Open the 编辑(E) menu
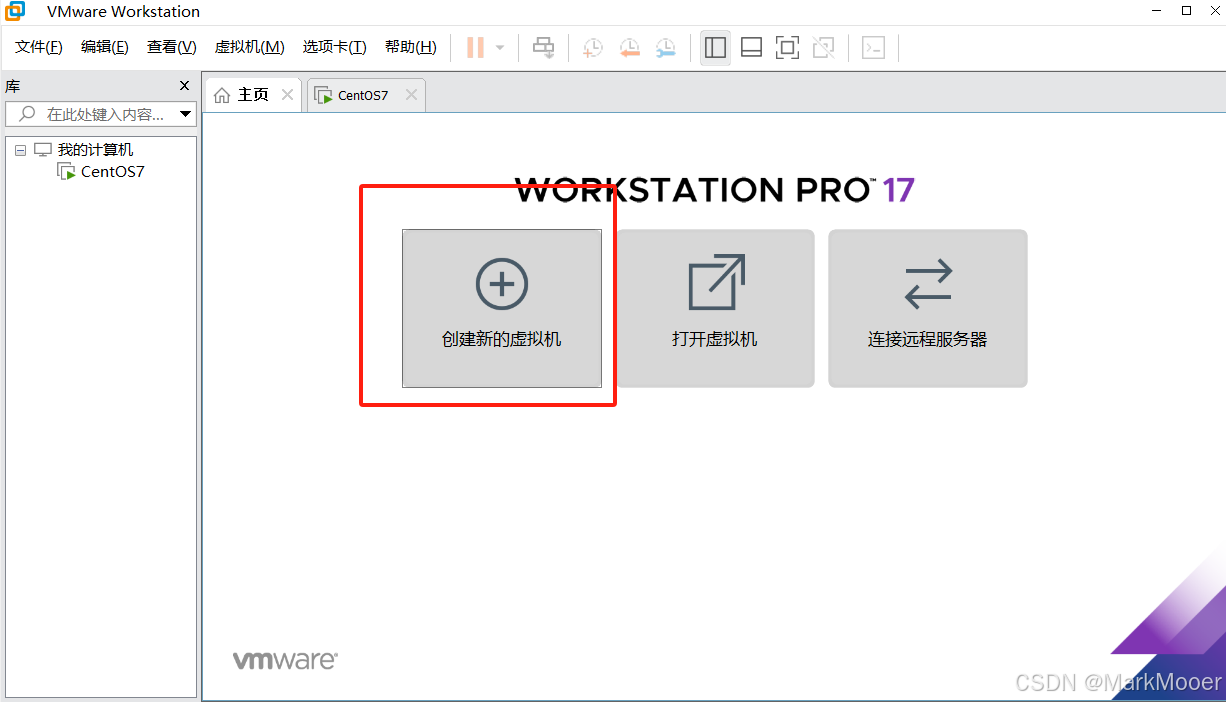The height and width of the screenshot is (702, 1226). pyautogui.click(x=105, y=47)
